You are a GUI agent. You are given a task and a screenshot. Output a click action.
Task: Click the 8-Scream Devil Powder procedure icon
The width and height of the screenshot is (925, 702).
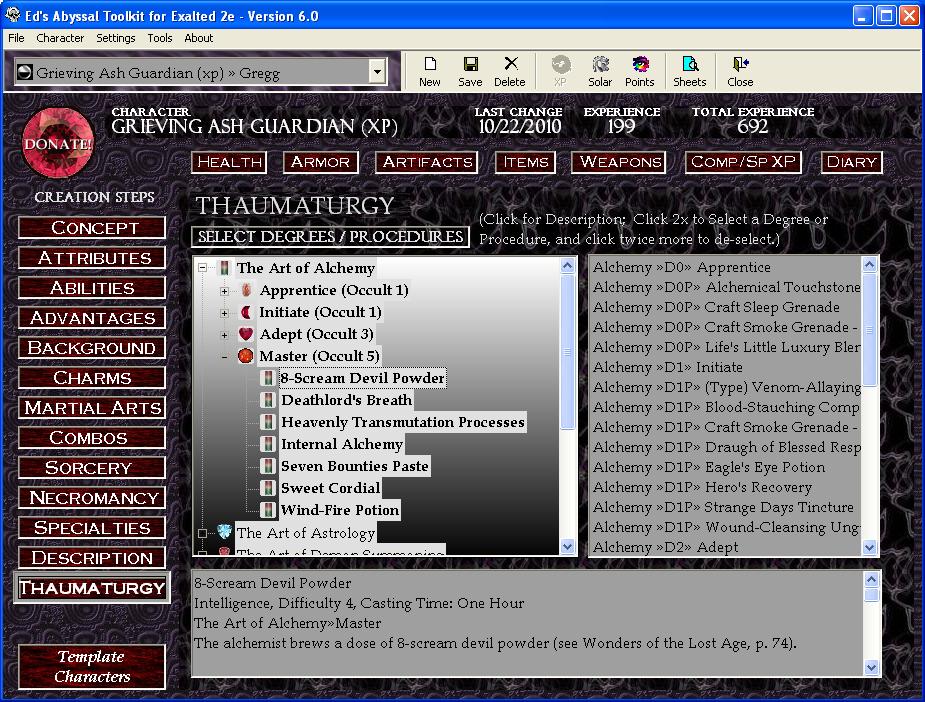pyautogui.click(x=268, y=378)
